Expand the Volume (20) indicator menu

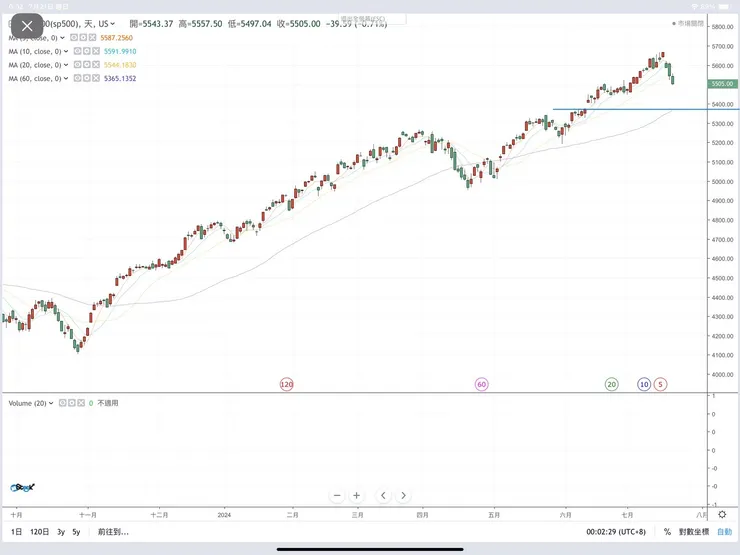[51, 403]
